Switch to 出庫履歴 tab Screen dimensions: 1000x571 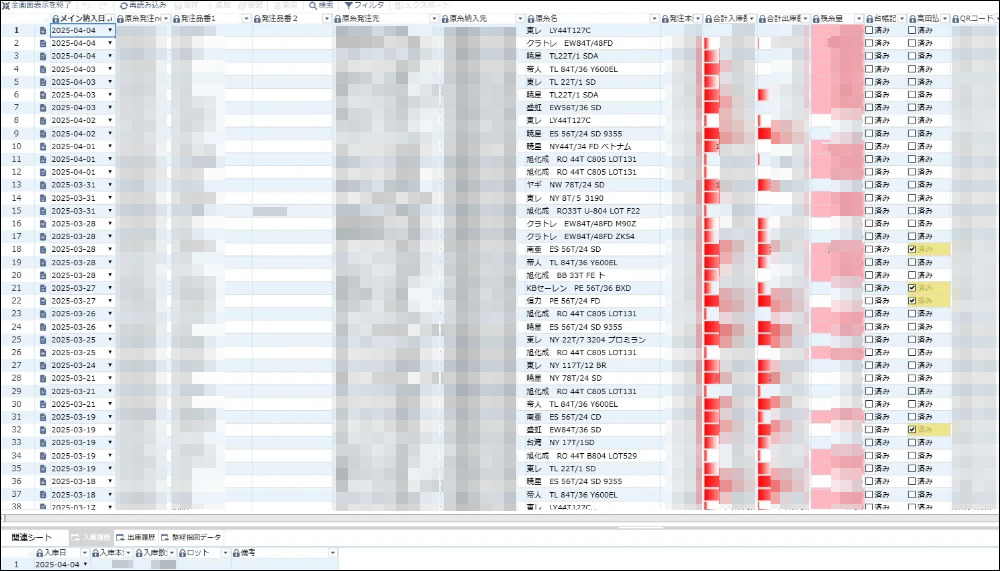[x=135, y=538]
